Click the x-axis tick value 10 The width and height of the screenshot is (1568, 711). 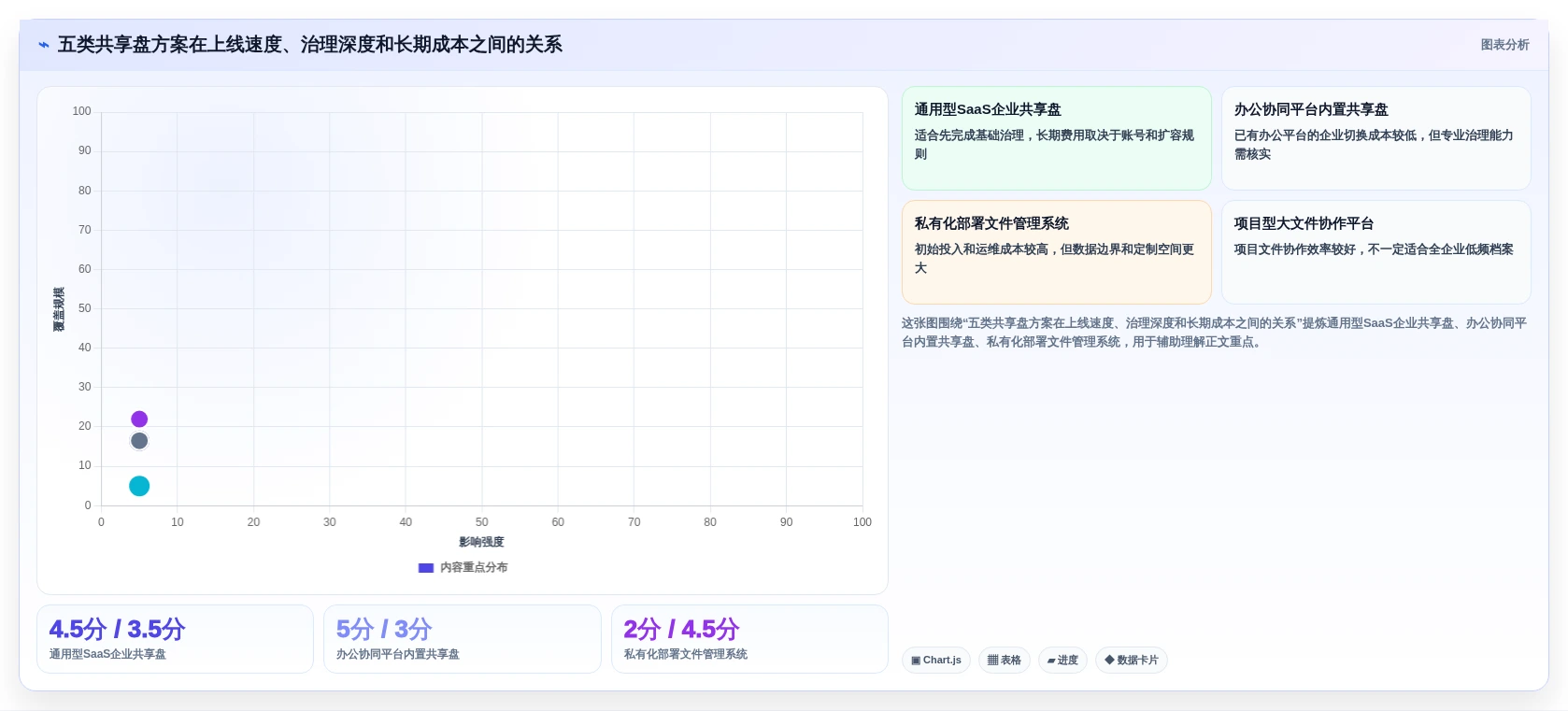tap(178, 522)
